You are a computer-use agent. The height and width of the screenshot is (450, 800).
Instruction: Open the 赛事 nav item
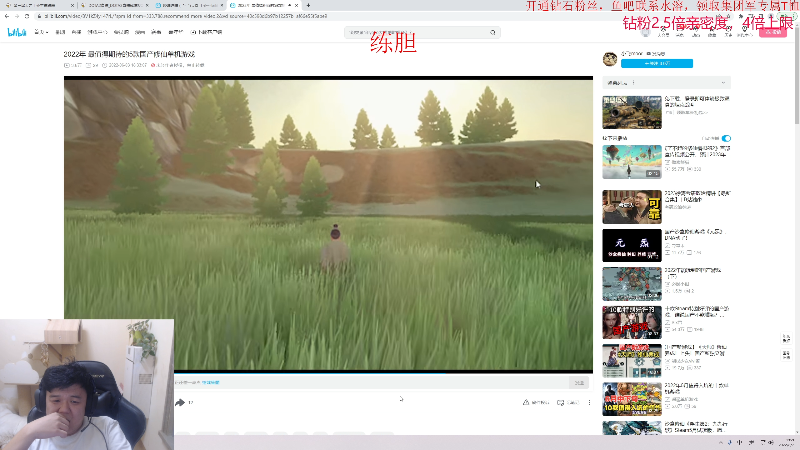pyautogui.click(x=156, y=32)
